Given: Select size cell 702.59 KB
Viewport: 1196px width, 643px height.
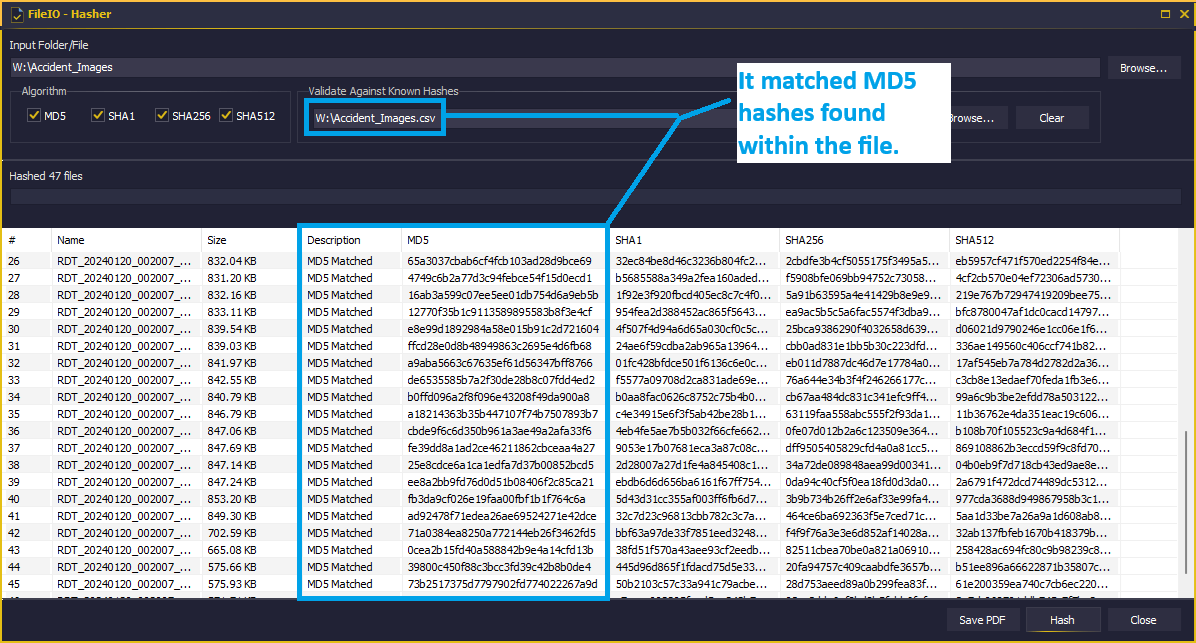Looking at the screenshot, I should tap(232, 532).
